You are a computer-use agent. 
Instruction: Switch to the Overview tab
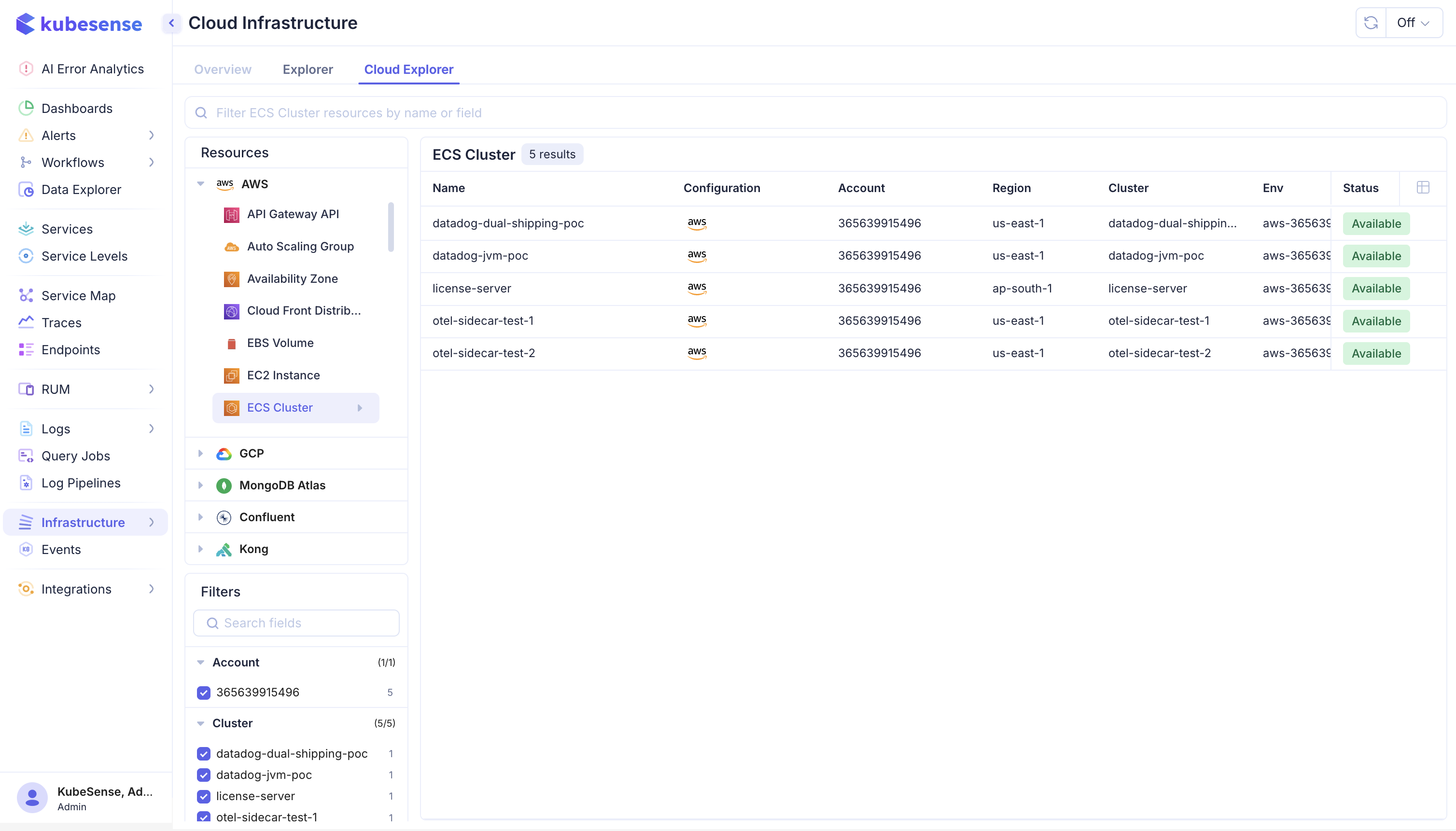[223, 69]
